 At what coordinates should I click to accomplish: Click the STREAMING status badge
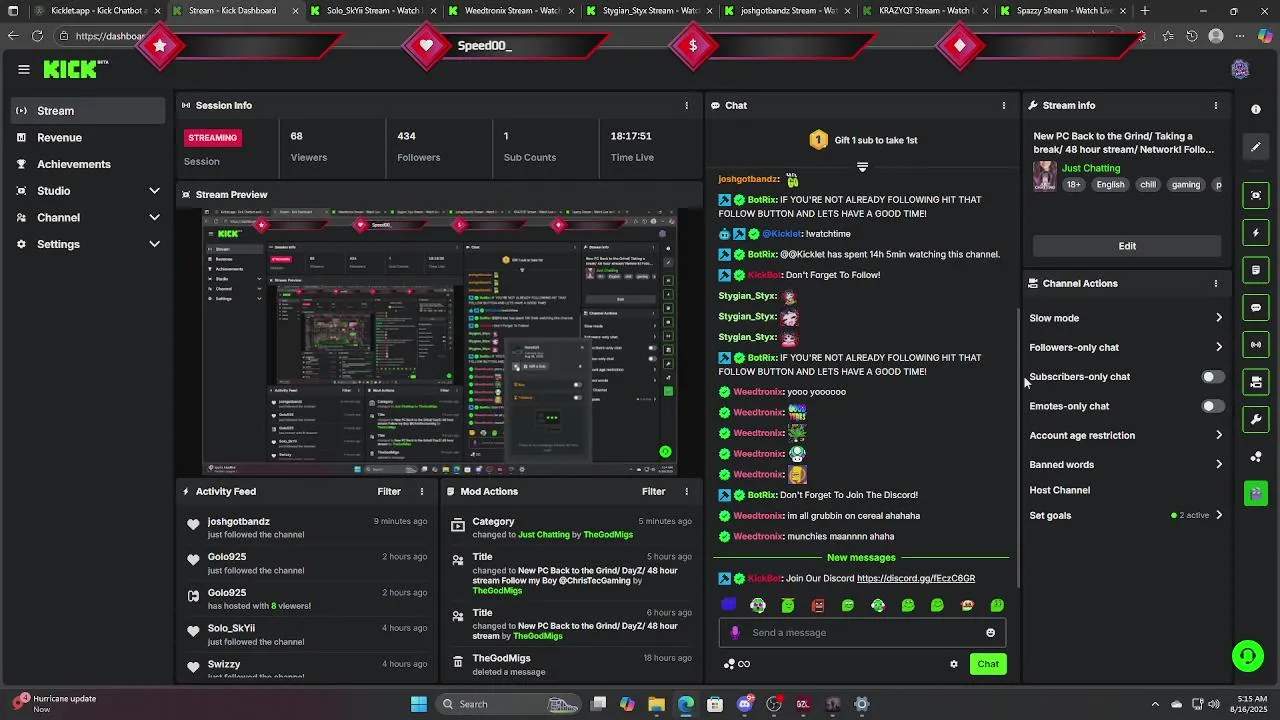click(x=212, y=138)
